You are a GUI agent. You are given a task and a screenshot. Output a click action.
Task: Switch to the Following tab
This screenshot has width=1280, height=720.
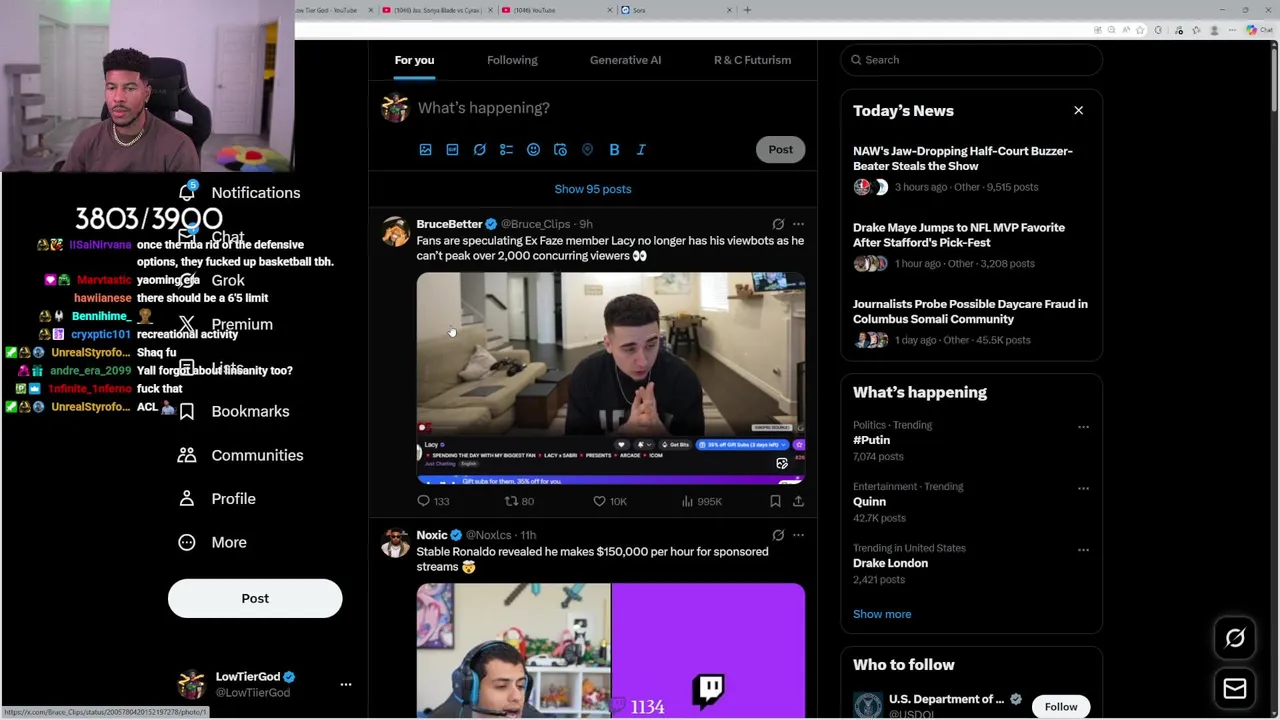(x=512, y=60)
